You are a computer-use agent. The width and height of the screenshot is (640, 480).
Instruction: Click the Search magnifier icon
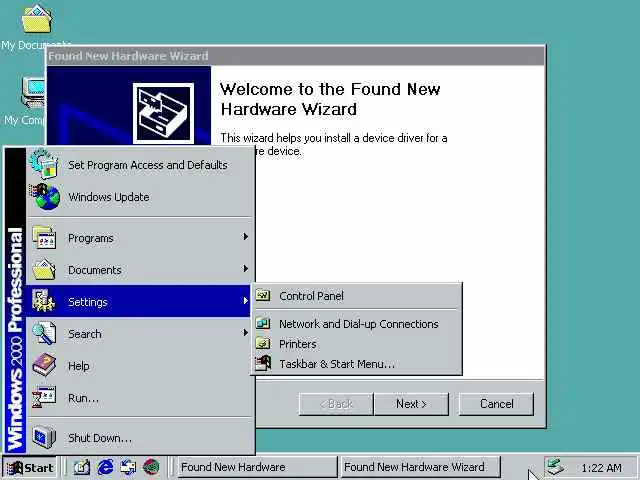(44, 333)
